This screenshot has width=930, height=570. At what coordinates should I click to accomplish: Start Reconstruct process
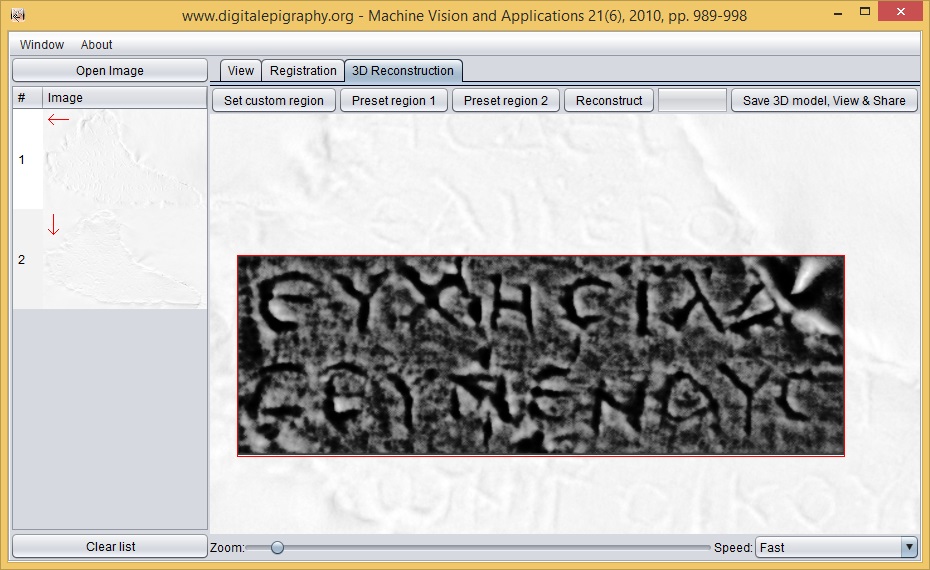tap(609, 100)
